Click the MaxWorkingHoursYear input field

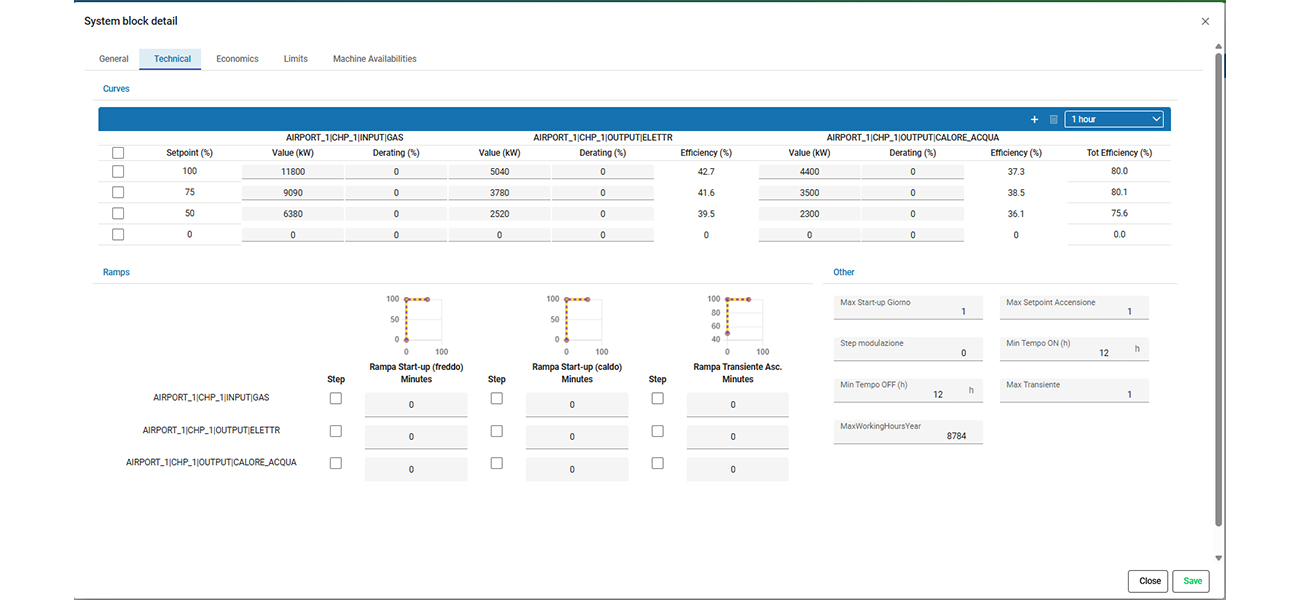pyautogui.click(x=909, y=431)
